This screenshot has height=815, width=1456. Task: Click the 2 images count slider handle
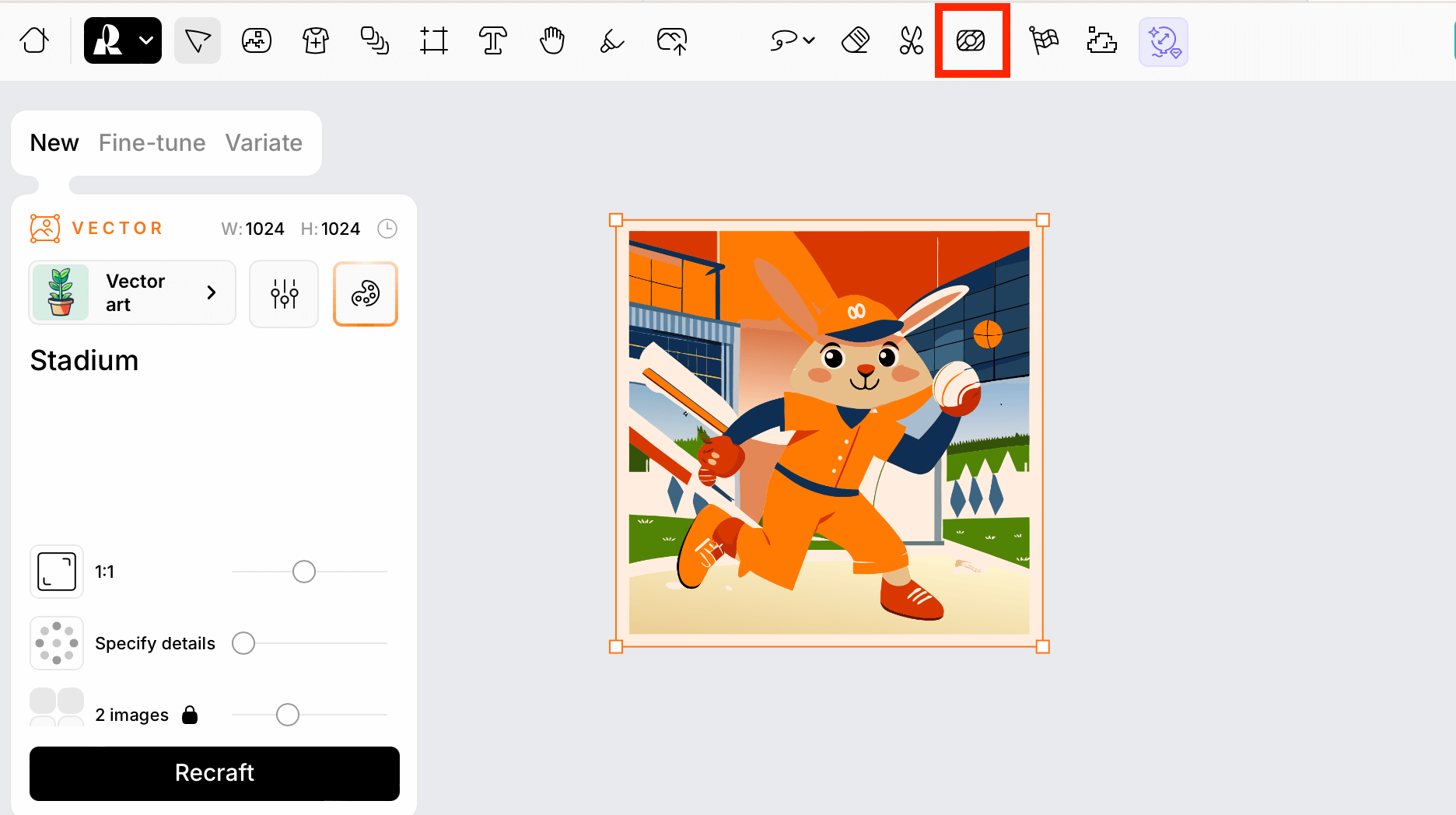point(288,715)
